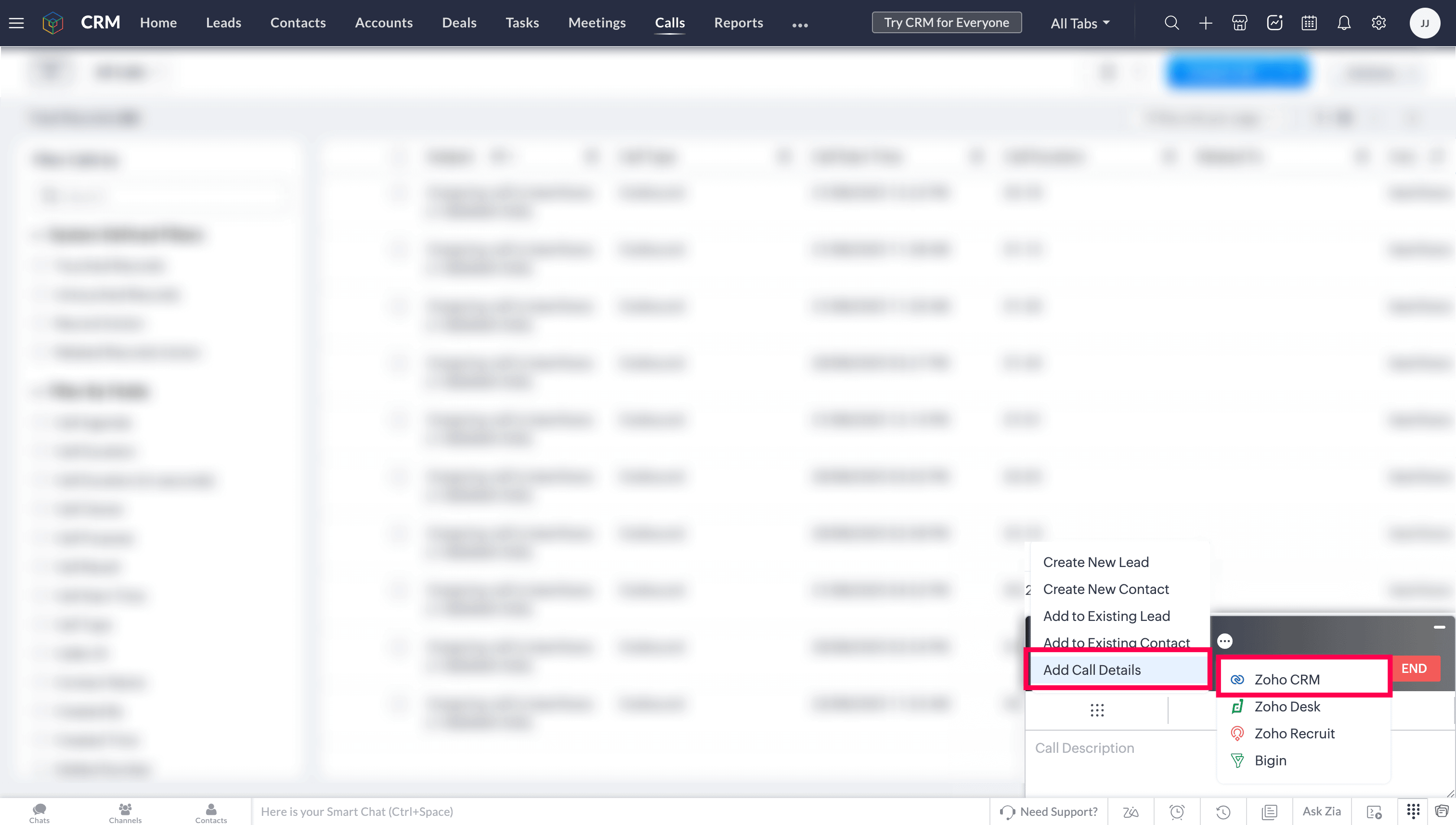Click Try CRM for Everyone button
The width and height of the screenshot is (1456, 825).
click(x=946, y=23)
